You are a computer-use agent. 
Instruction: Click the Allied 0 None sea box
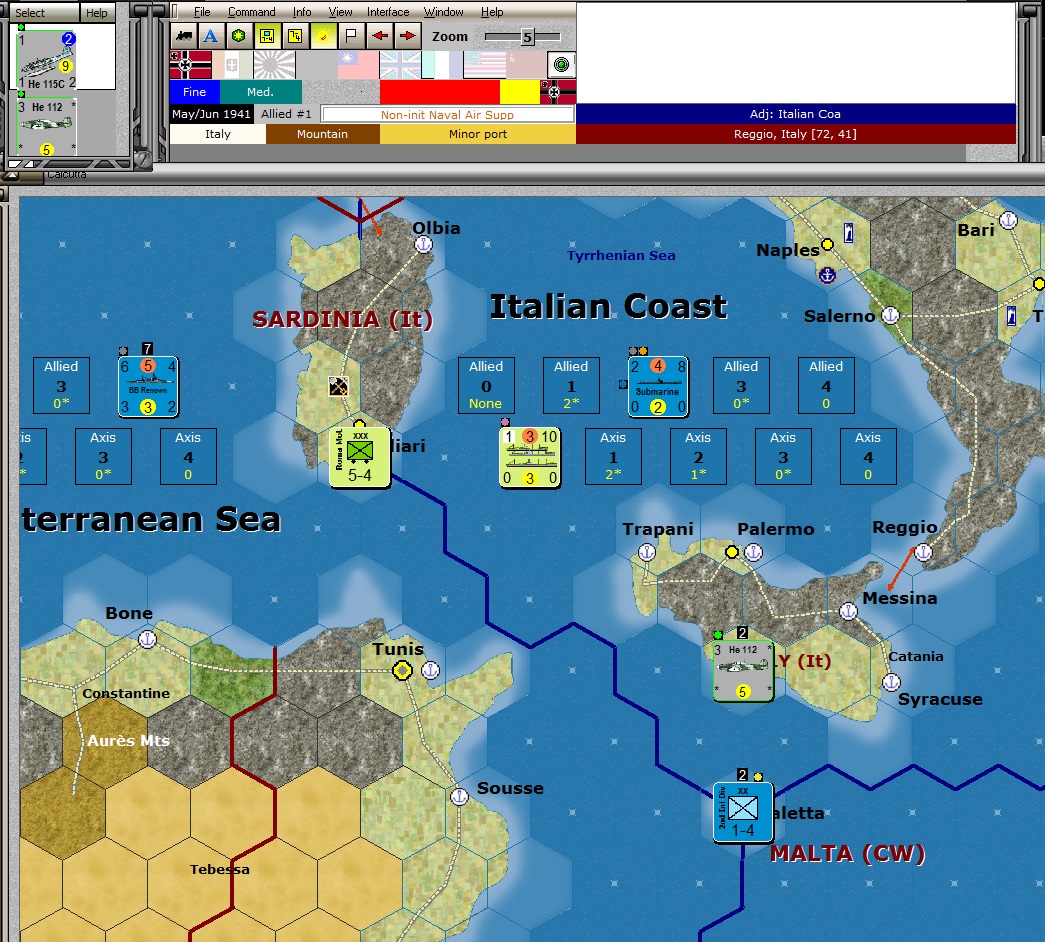[486, 385]
